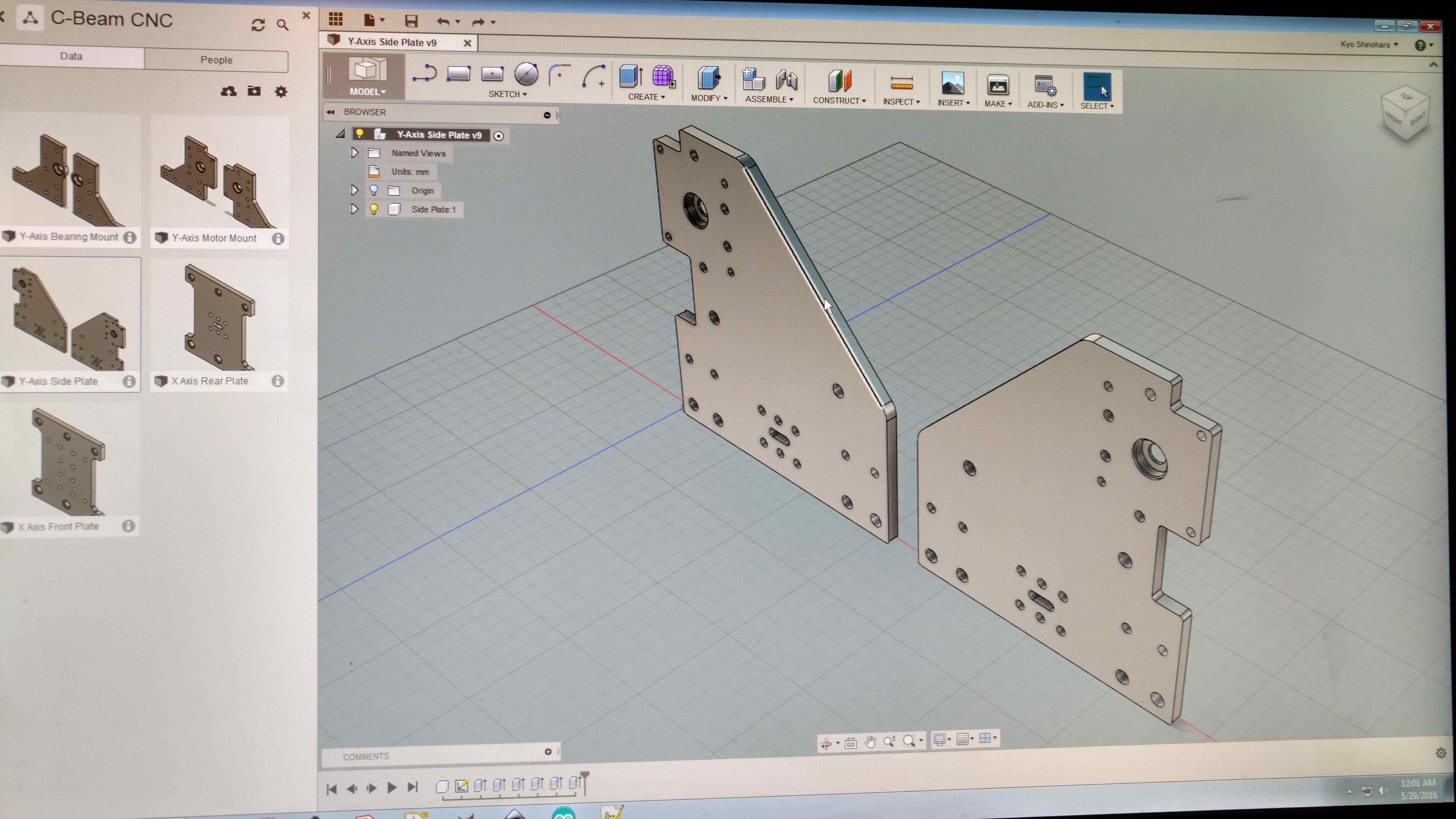Viewport: 1456px width, 819px height.
Task: Click the Undo arrow
Action: (443, 22)
